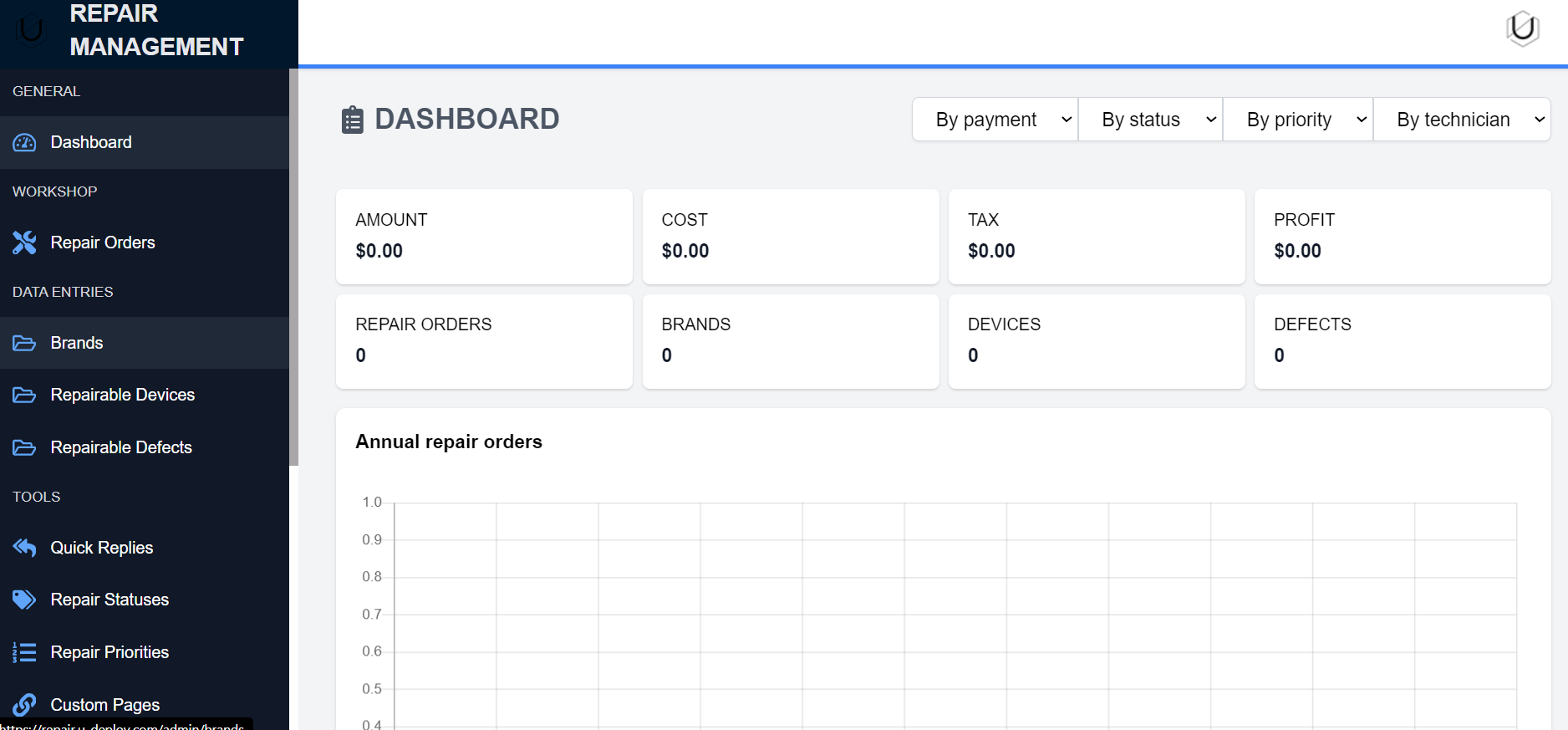
Task: Click the Repair Statuses tags icon
Action: tap(24, 600)
